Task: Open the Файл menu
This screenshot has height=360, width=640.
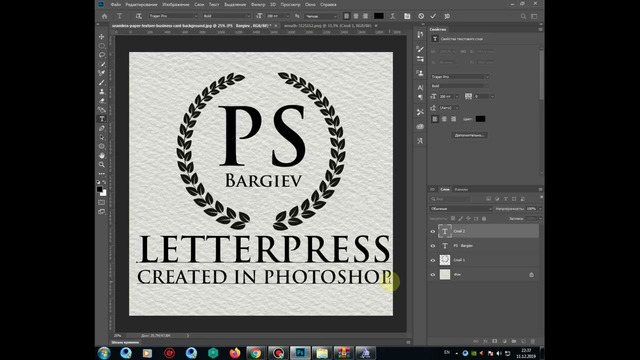Action: (x=116, y=4)
